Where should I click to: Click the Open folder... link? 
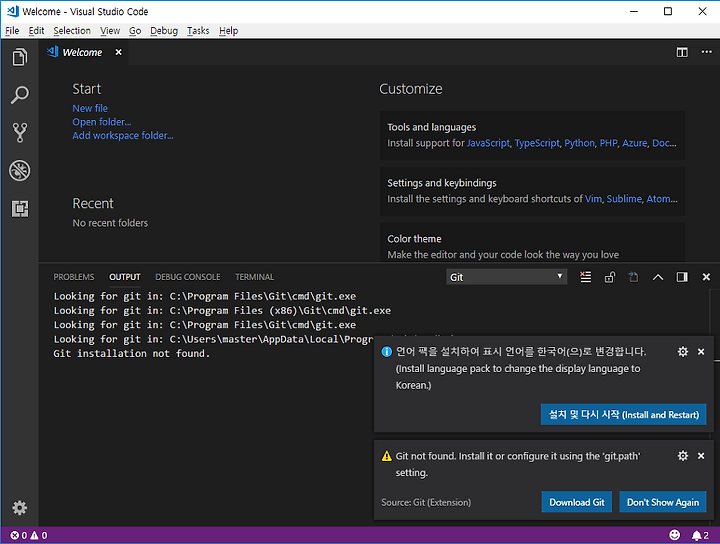[x=101, y=122]
